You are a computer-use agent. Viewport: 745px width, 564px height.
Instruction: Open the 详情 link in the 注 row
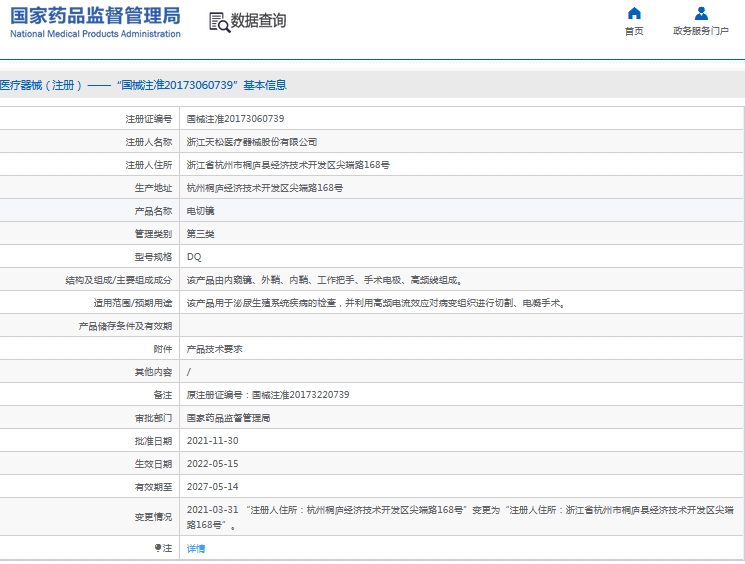click(196, 549)
